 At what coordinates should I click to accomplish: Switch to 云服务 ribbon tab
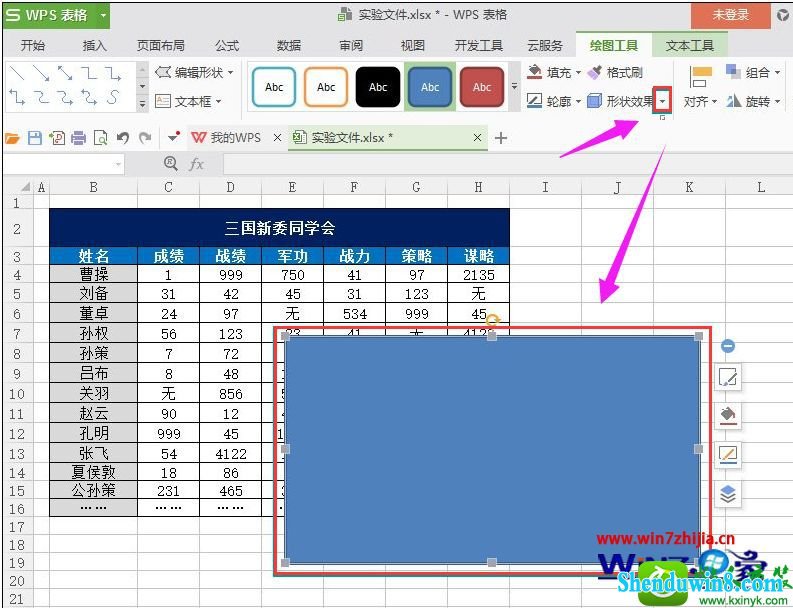(x=545, y=46)
